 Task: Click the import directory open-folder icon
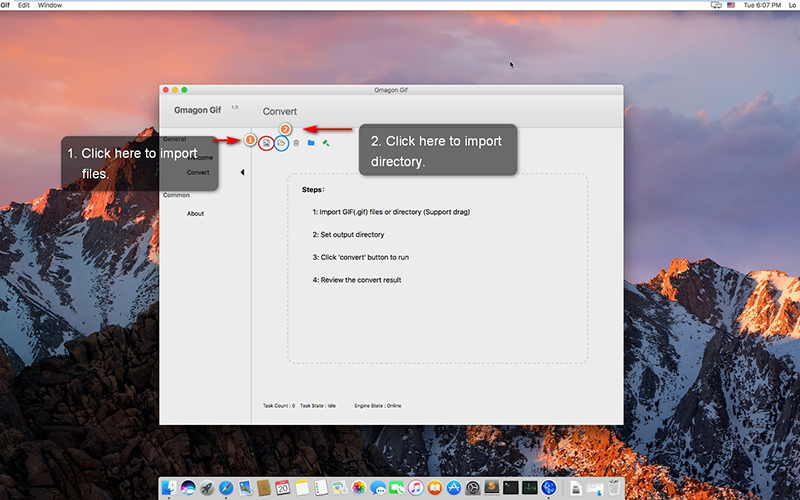tap(281, 143)
